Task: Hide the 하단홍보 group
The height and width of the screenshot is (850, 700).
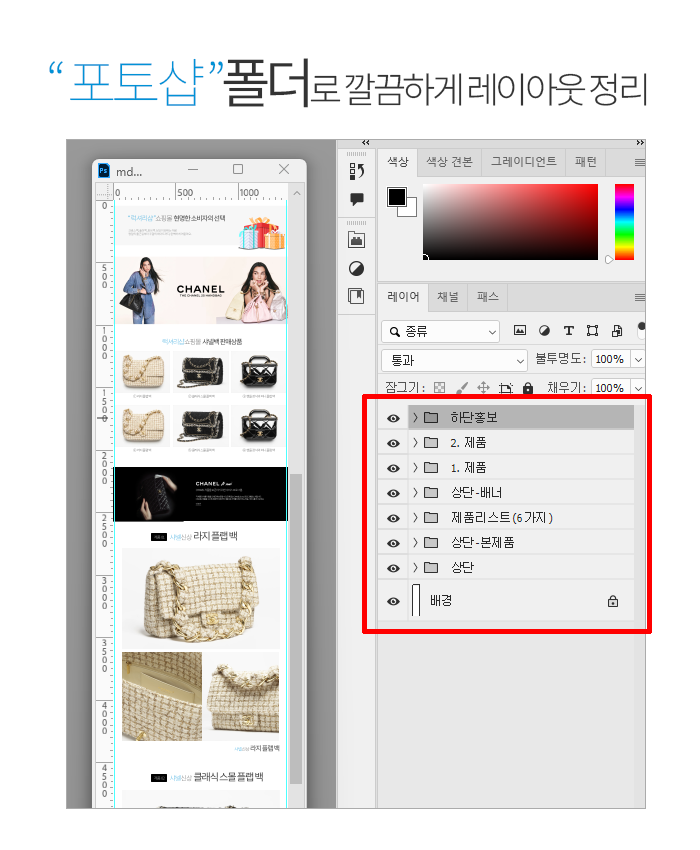Action: pyautogui.click(x=393, y=418)
